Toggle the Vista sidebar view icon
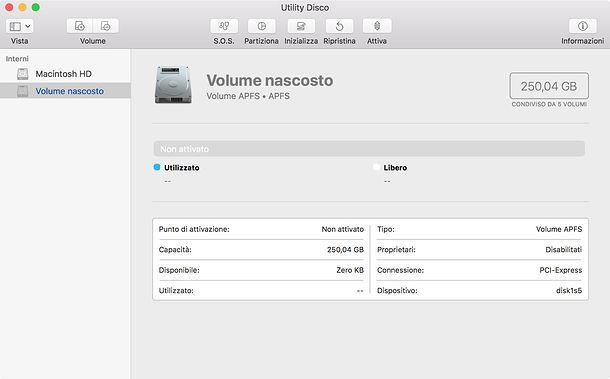Viewport: 610px width, 379px height. click(x=15, y=26)
